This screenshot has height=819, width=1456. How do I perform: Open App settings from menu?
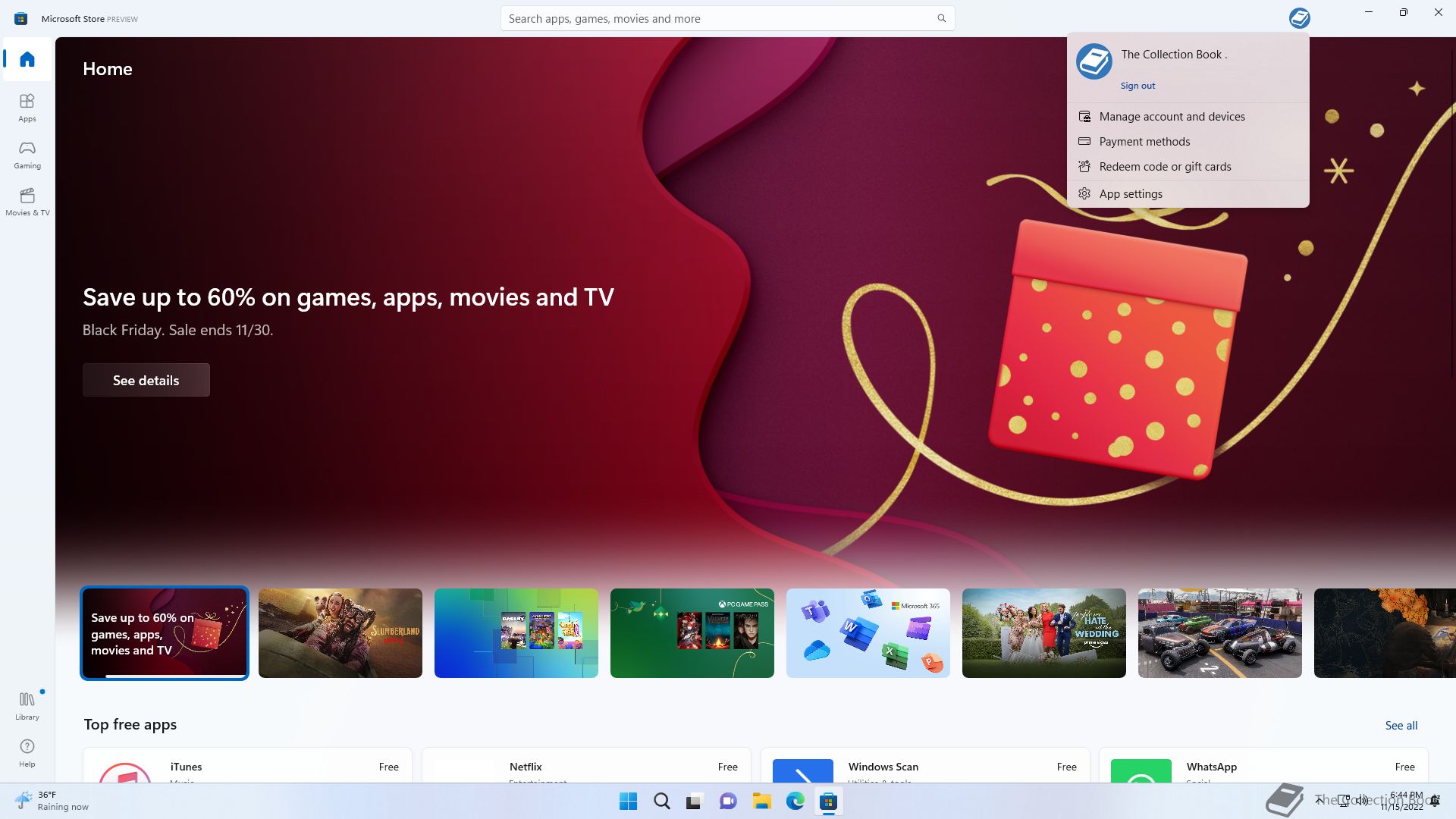[x=1188, y=194]
